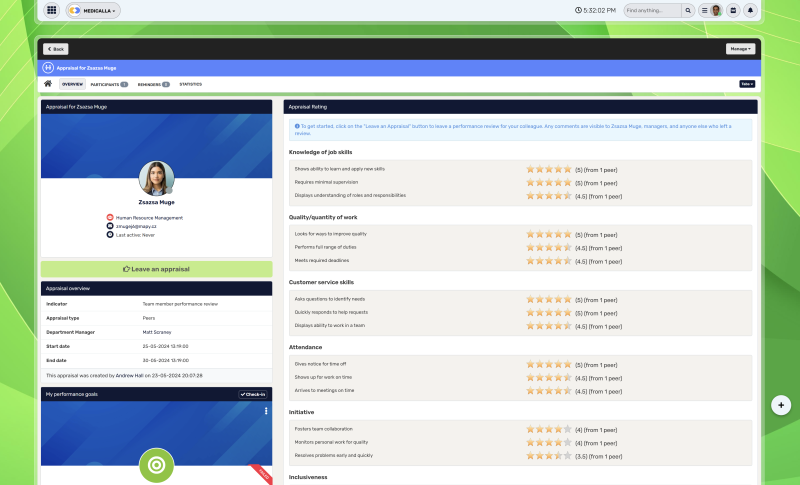Image resolution: width=800 pixels, height=485 pixels.
Task: Click stars for Shows up for work on time
Action: pyautogui.click(x=549, y=378)
